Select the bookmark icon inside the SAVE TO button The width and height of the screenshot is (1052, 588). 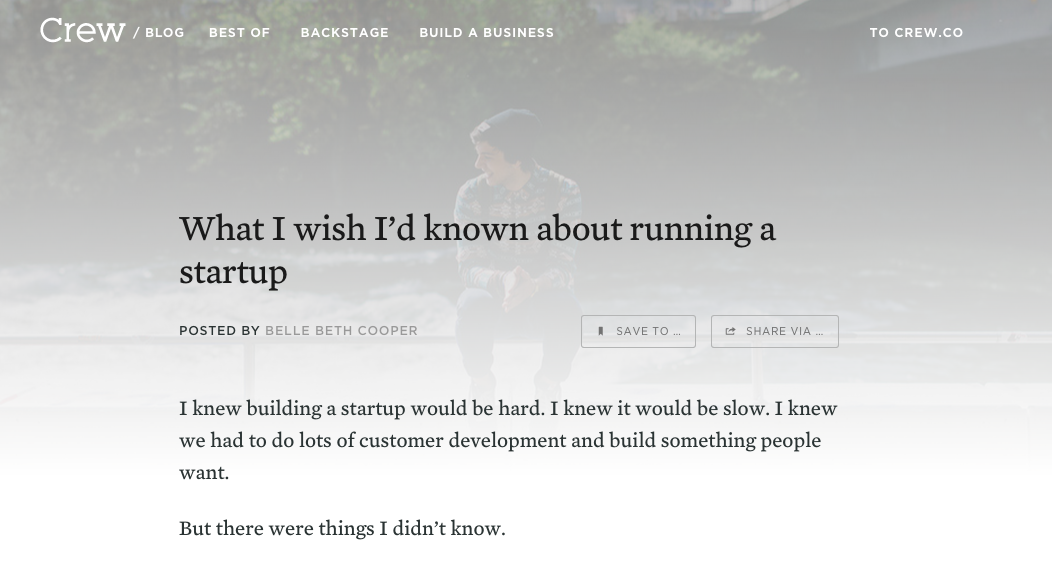point(601,331)
